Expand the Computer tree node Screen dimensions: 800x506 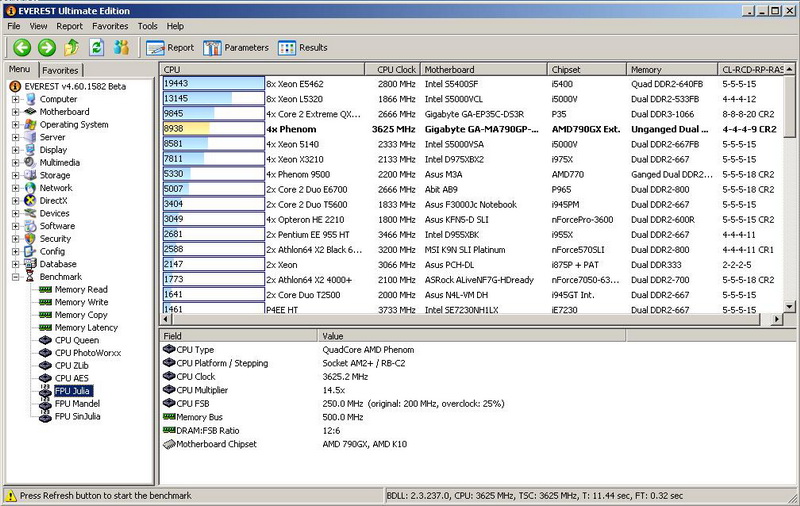click(15, 99)
